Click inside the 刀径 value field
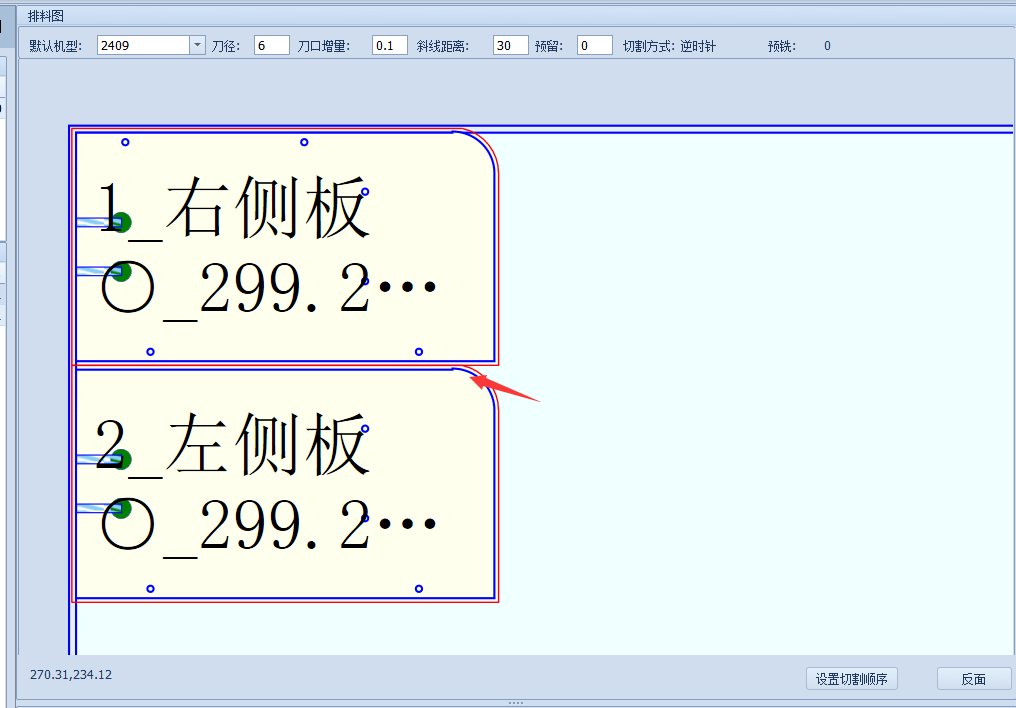The image size is (1016, 708). pyautogui.click(x=270, y=44)
